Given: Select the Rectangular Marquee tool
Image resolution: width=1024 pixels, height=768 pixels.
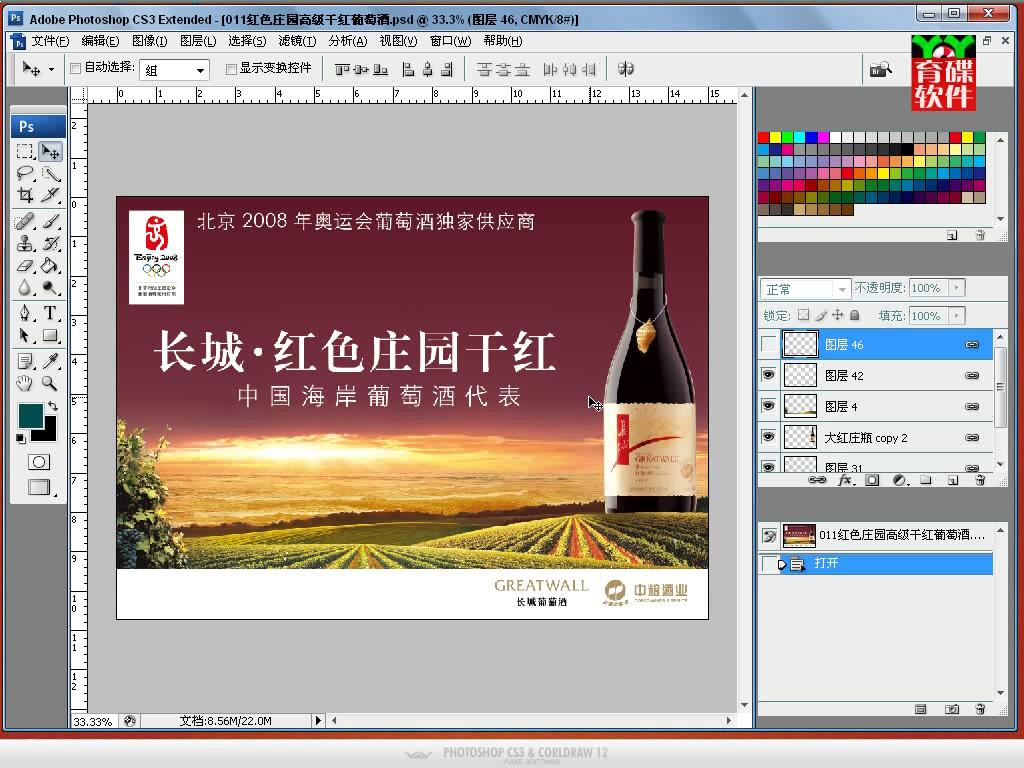Looking at the screenshot, I should 25,152.
